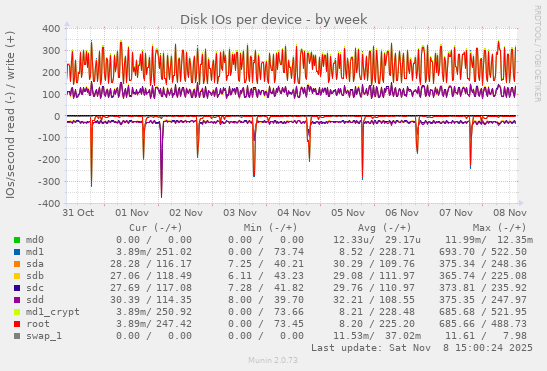Image resolution: width=547 pixels, height=371 pixels.
Task: Click the 01 Nov x-axis date label
Action: tap(132, 213)
